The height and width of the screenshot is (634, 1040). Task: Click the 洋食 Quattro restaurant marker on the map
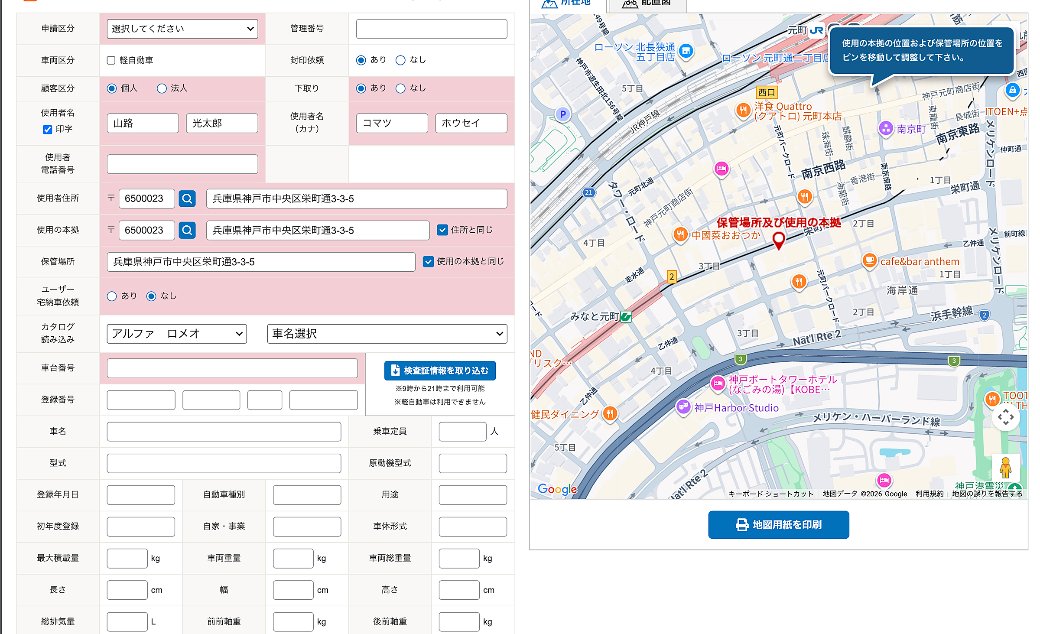coord(744,110)
